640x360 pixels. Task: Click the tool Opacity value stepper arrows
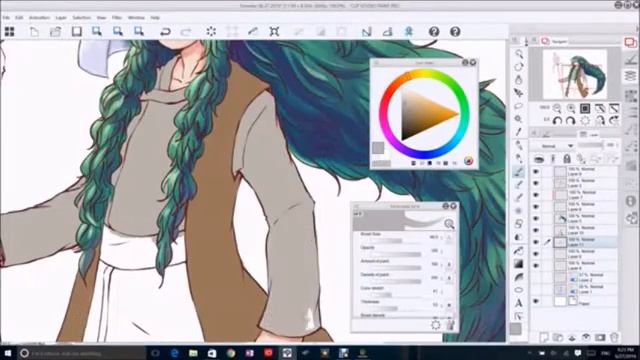[x=442, y=251]
